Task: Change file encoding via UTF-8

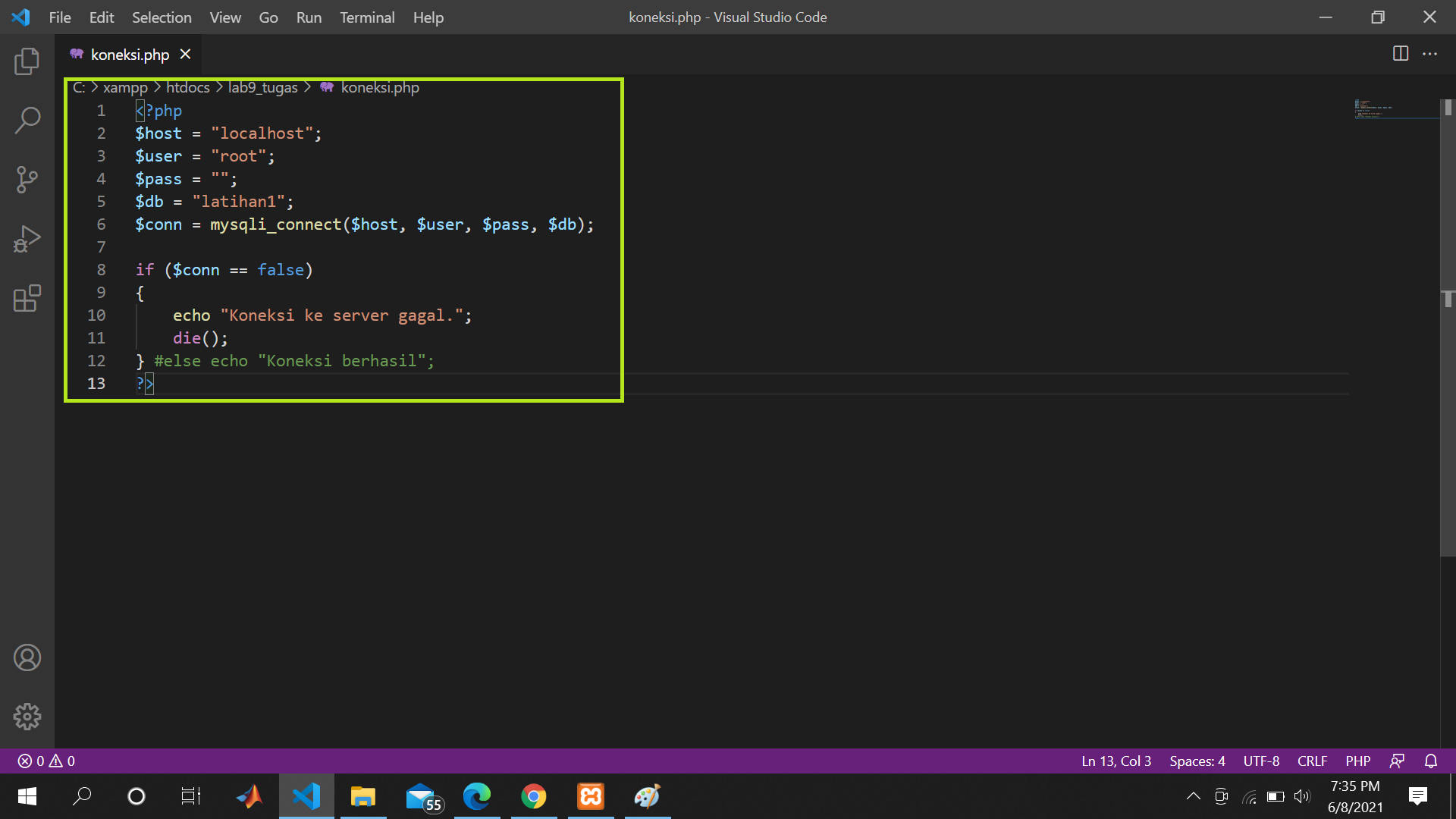Action: coord(1261,761)
